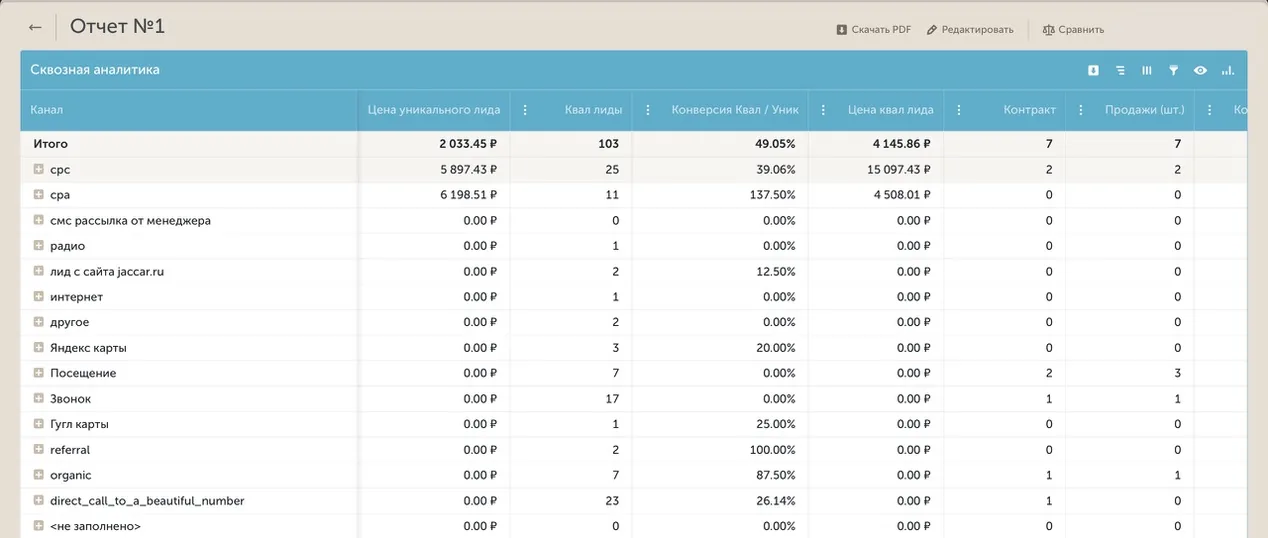This screenshot has width=1268, height=538.
Task: Expand the organic row
Action: (38, 475)
